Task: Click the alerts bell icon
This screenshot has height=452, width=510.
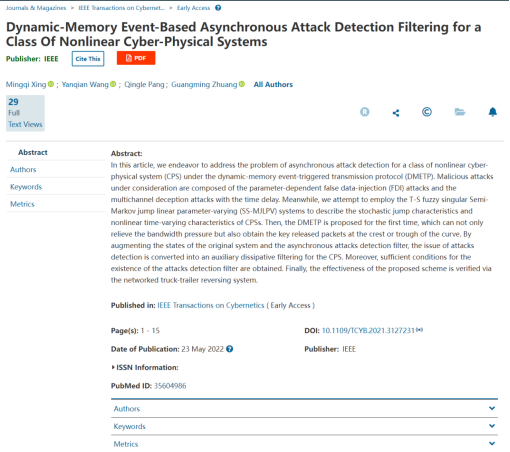Action: click(x=493, y=112)
